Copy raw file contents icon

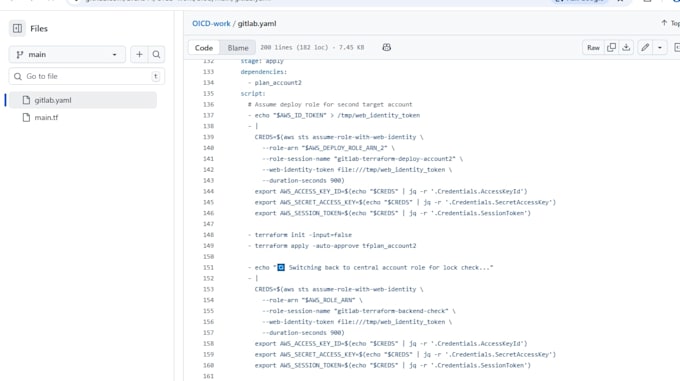(611, 48)
